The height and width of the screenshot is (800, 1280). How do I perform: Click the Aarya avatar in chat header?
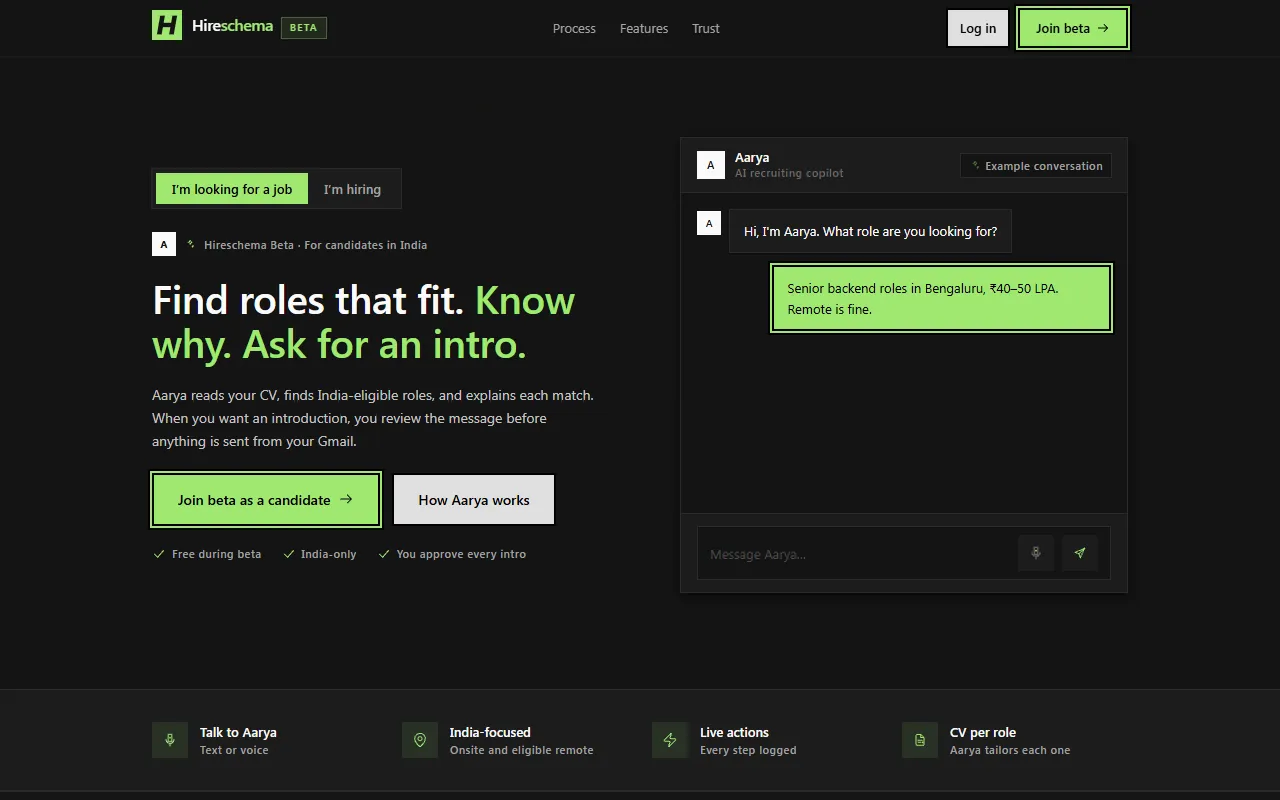(x=711, y=165)
